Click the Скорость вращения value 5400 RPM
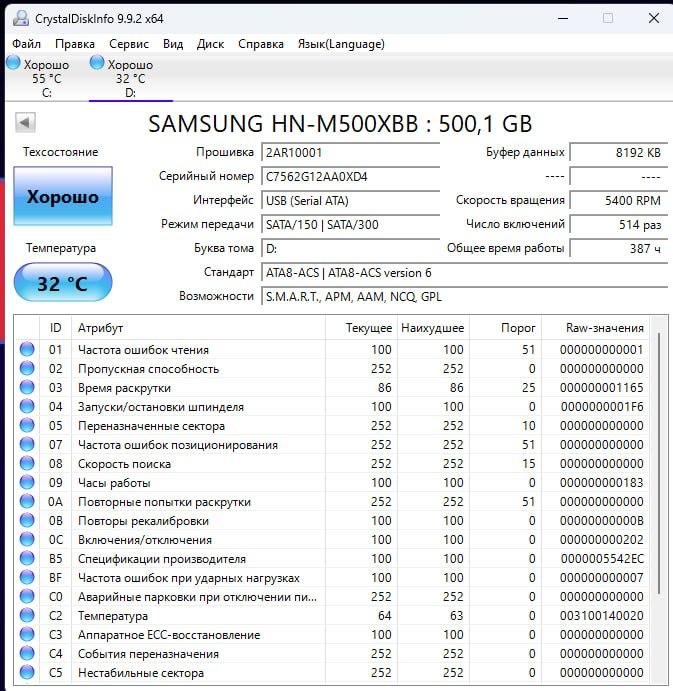Screen dimensions: 673x691 [619, 201]
